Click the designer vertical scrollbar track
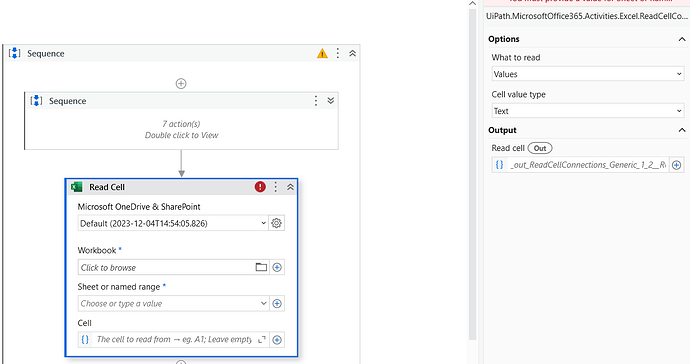This screenshot has height=364, width=690. click(x=472, y=174)
